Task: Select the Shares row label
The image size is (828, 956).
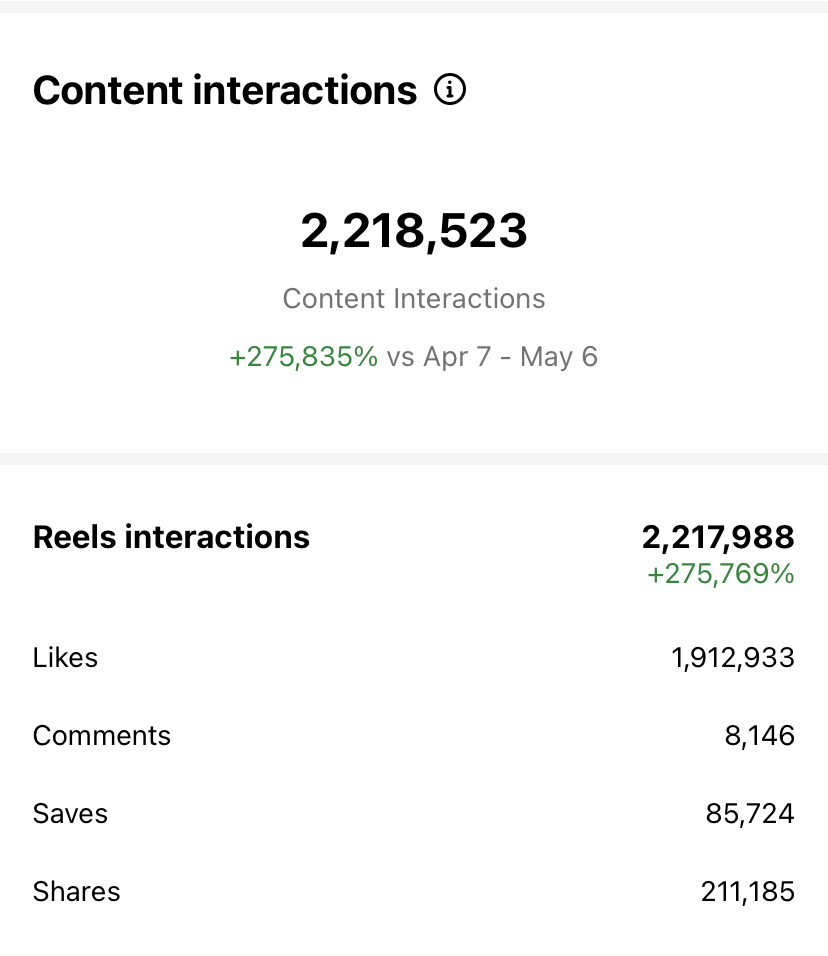Action: point(77,892)
